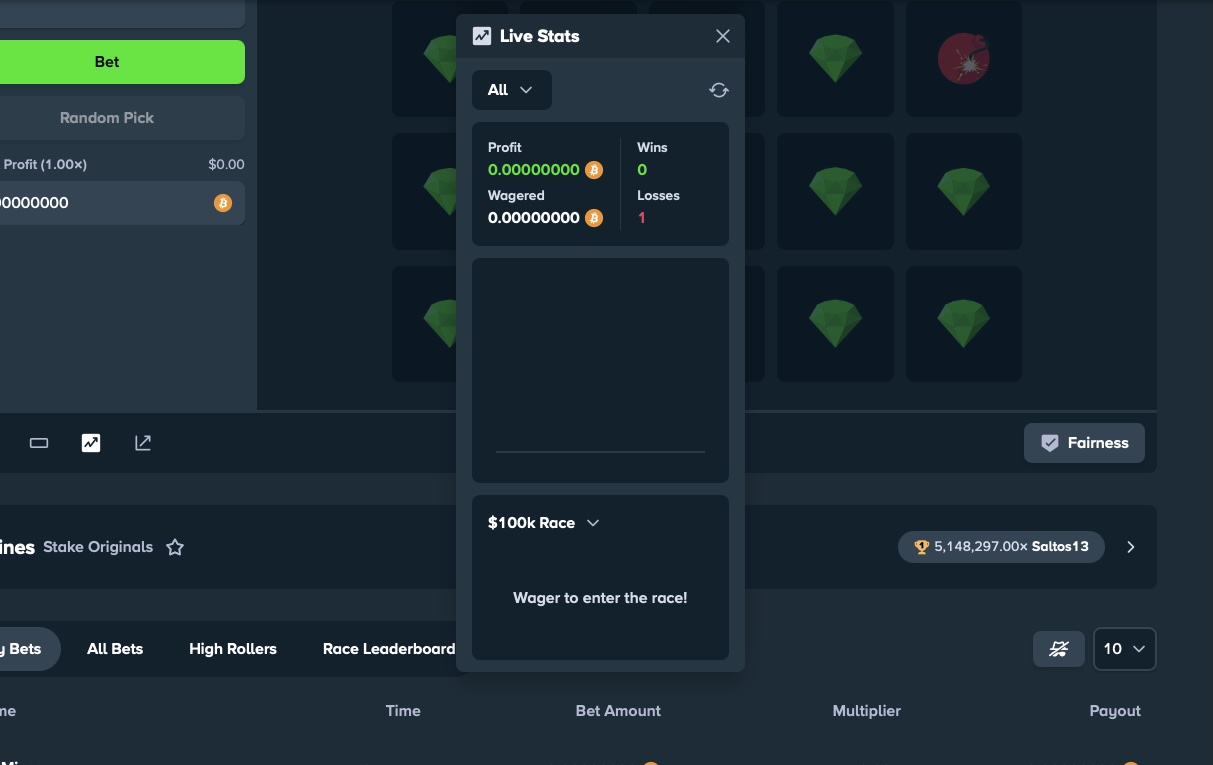Open the 10 rows count dropdown
This screenshot has width=1213, height=765.
click(x=1125, y=649)
